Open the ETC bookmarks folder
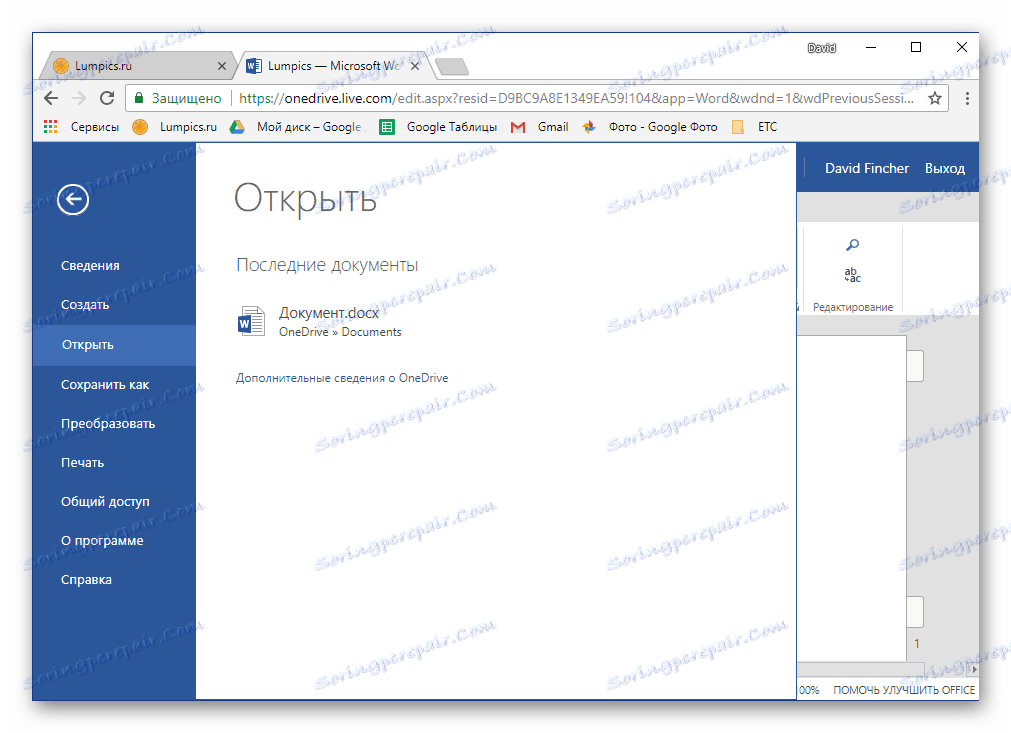The width and height of the screenshot is (1011, 733). click(755, 127)
